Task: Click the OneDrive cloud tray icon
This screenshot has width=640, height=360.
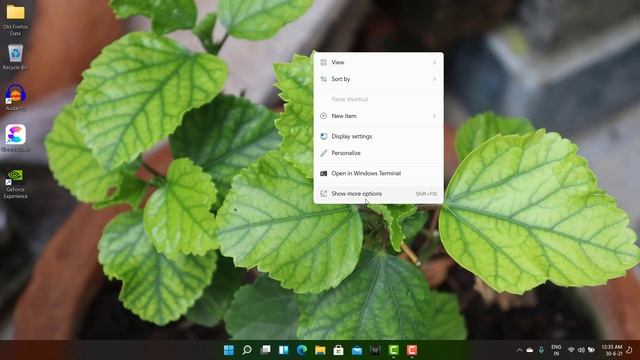Action: click(x=529, y=350)
